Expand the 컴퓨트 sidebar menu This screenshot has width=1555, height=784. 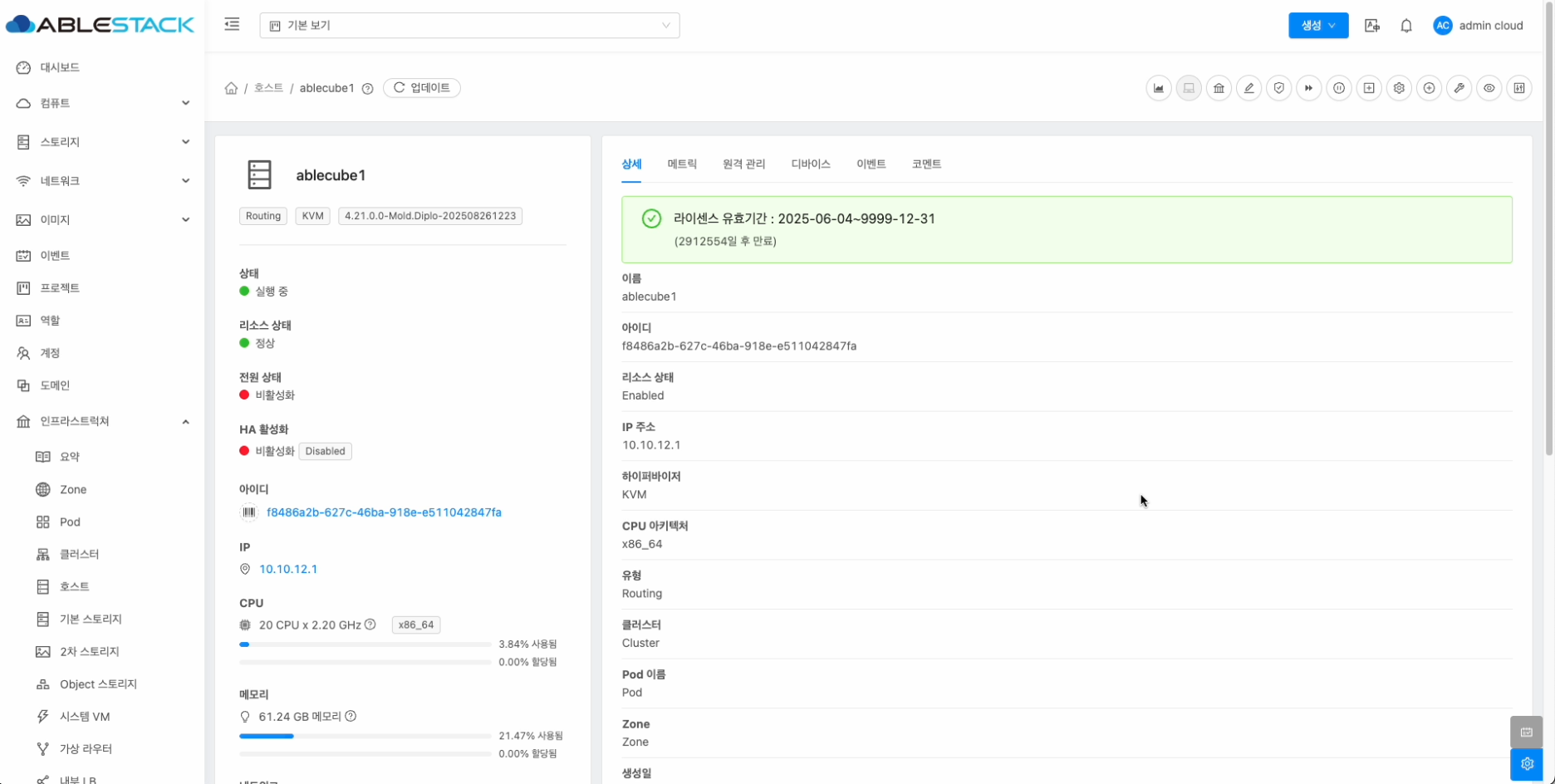[102, 103]
